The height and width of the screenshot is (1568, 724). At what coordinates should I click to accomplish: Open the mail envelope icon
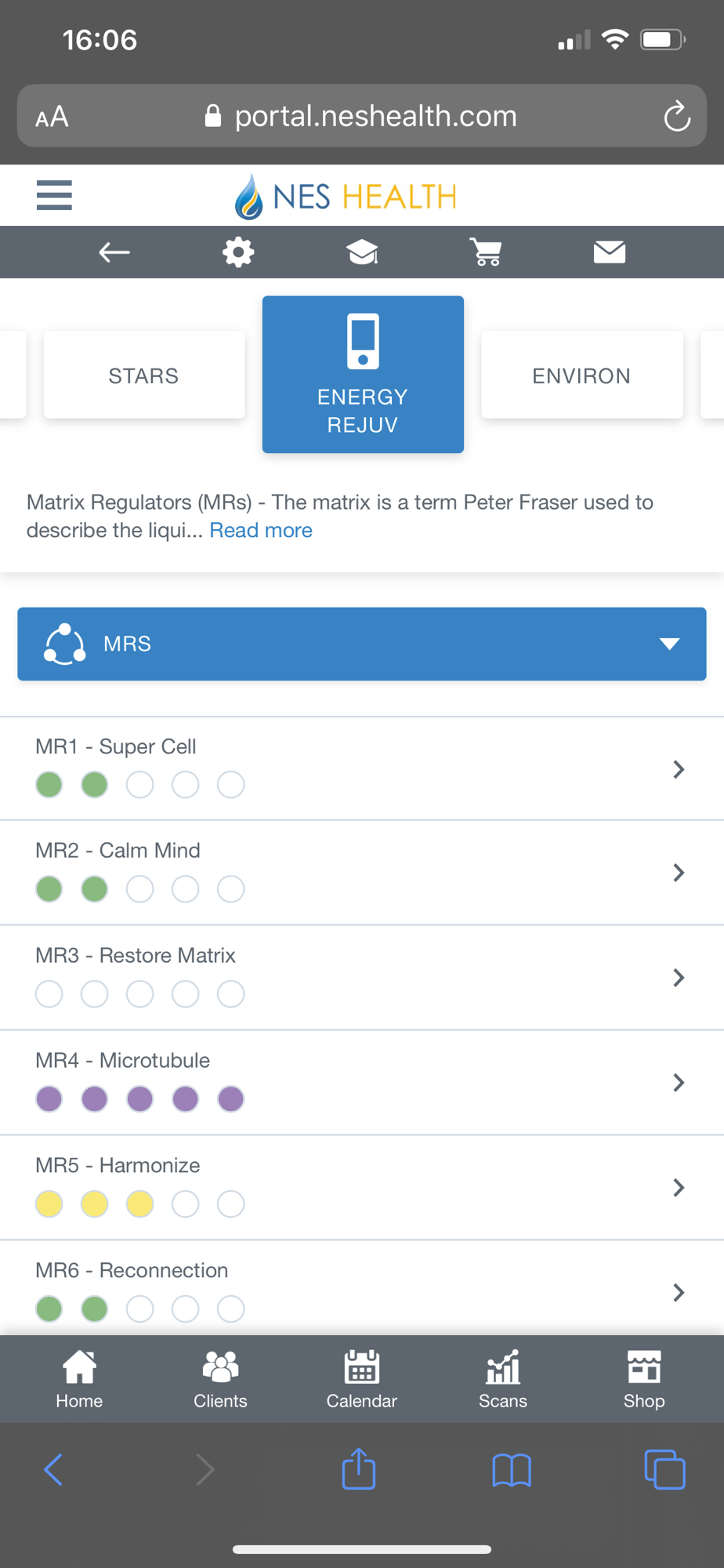click(x=610, y=252)
